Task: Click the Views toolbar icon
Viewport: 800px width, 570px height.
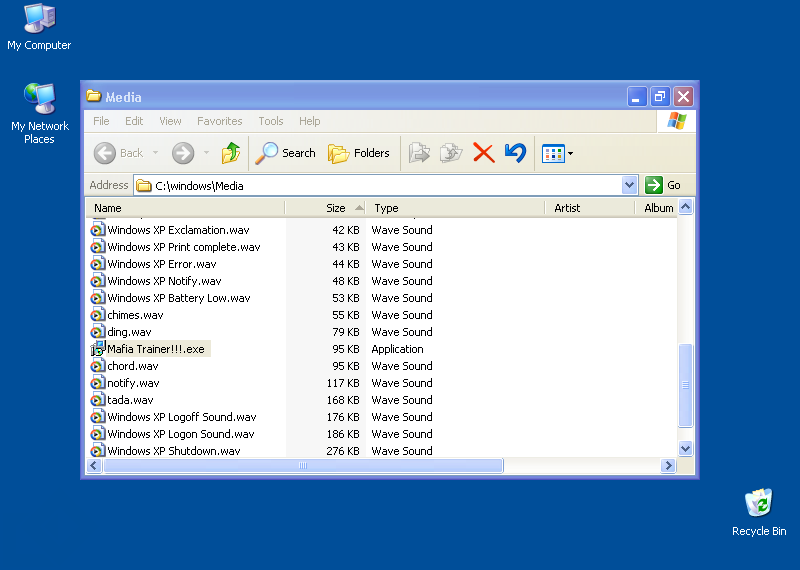Action: point(553,154)
